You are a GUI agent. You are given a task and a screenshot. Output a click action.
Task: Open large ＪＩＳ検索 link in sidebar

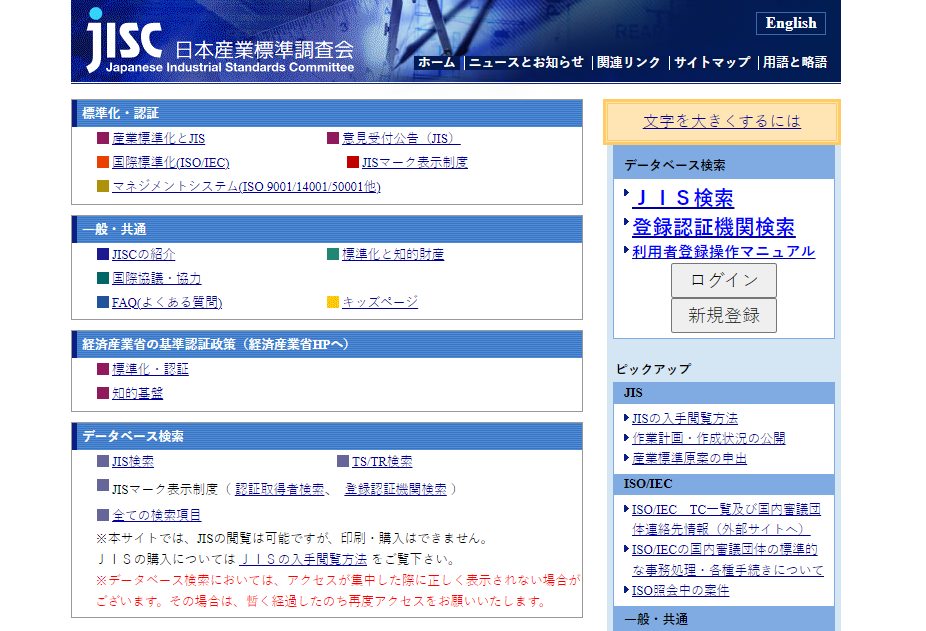(x=683, y=199)
